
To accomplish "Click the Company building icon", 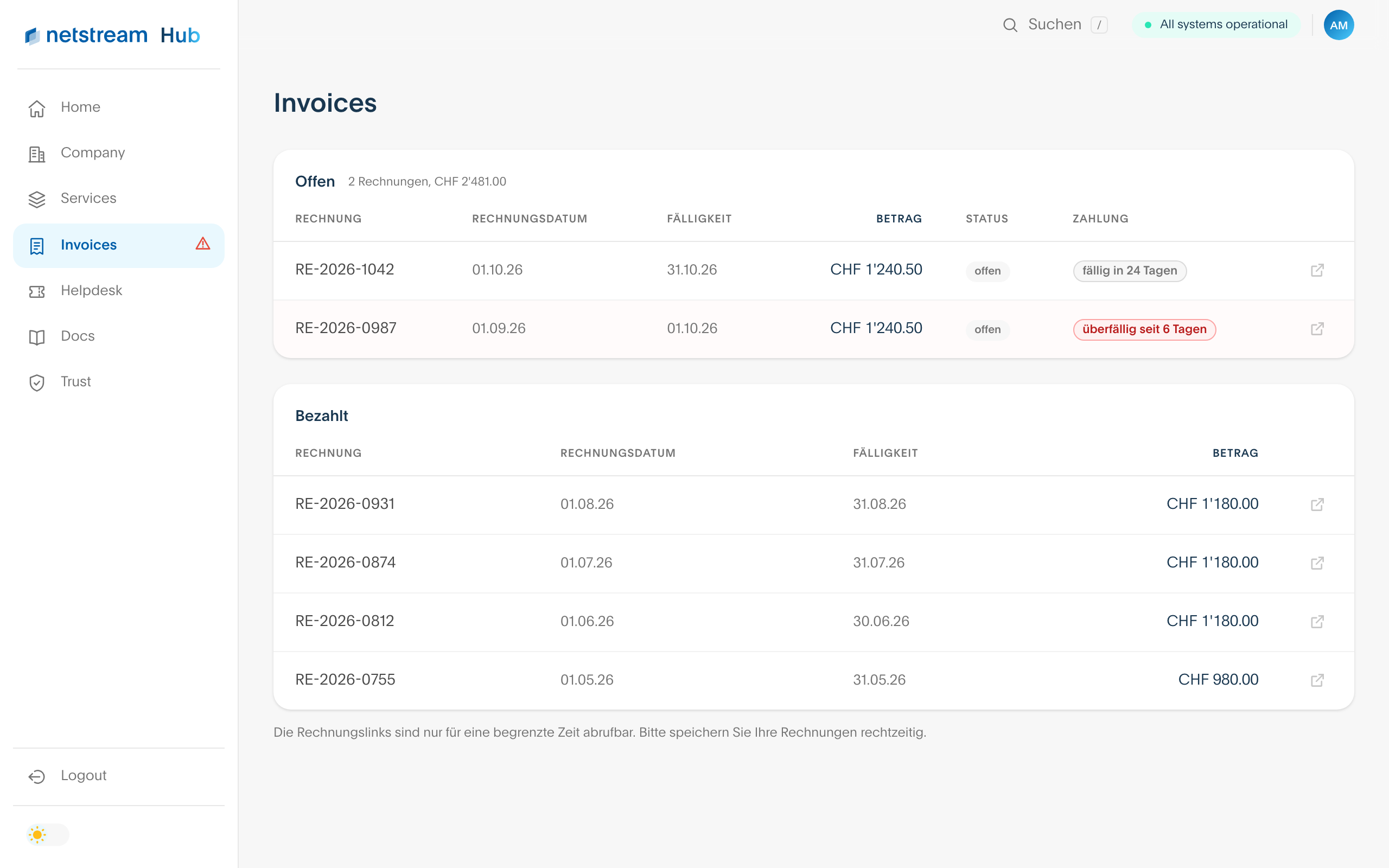I will [37, 154].
